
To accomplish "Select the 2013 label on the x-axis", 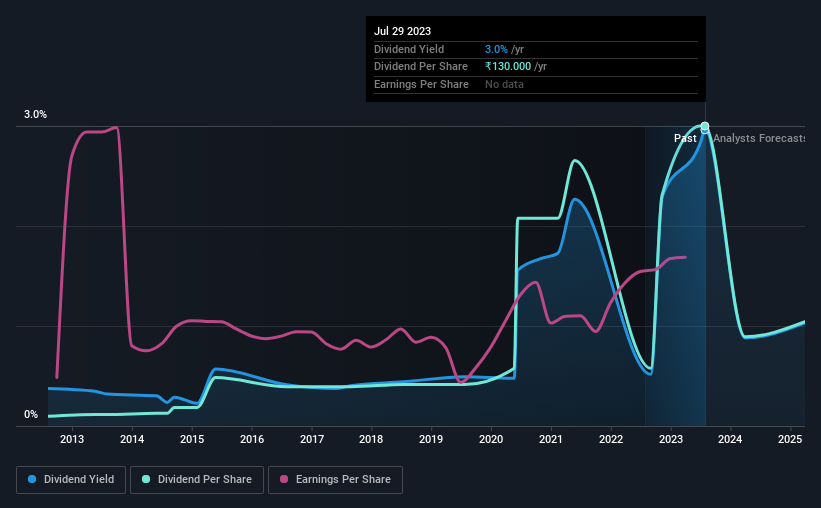I will [72, 439].
